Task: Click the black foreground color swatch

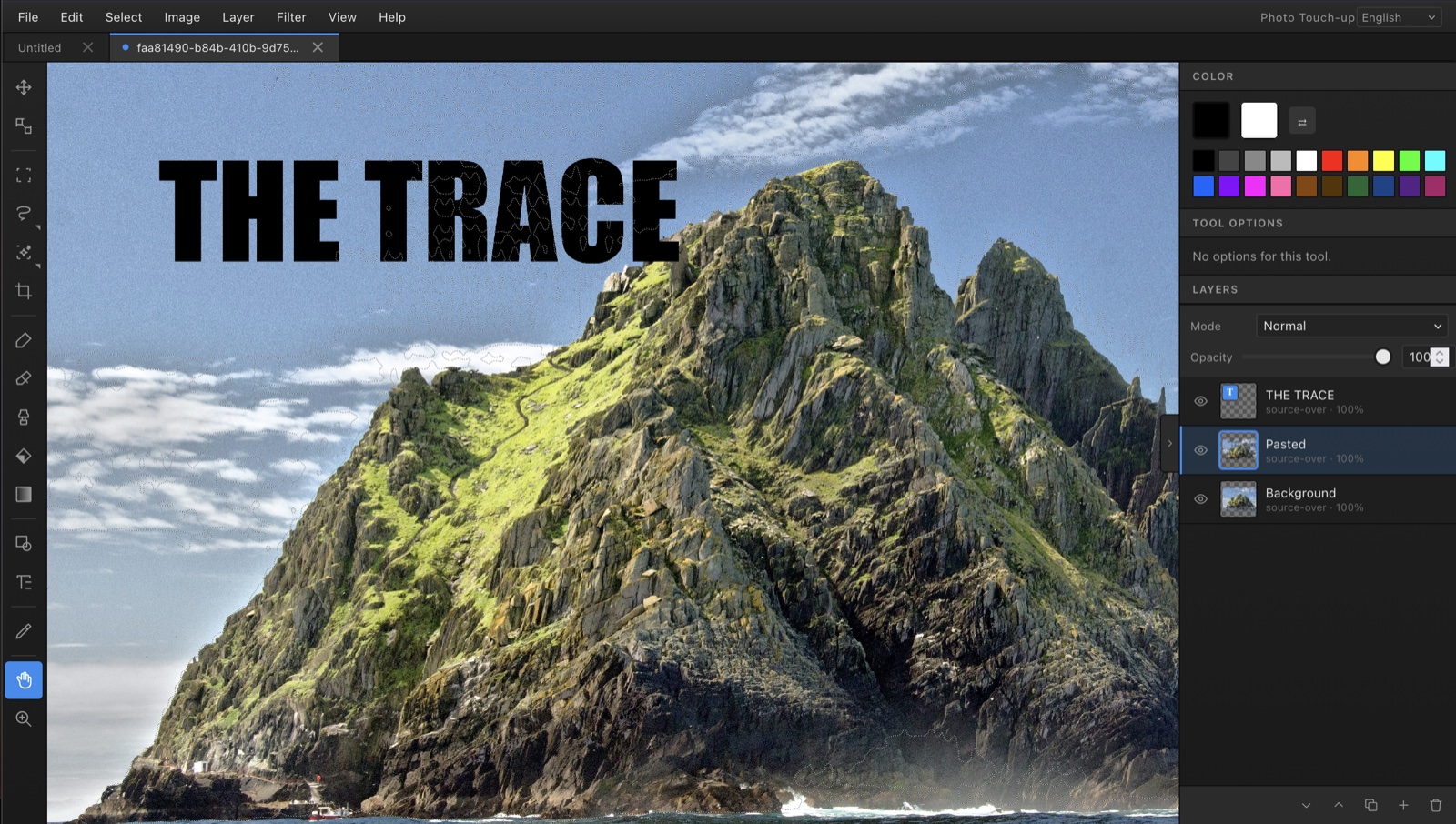Action: coord(1211,120)
